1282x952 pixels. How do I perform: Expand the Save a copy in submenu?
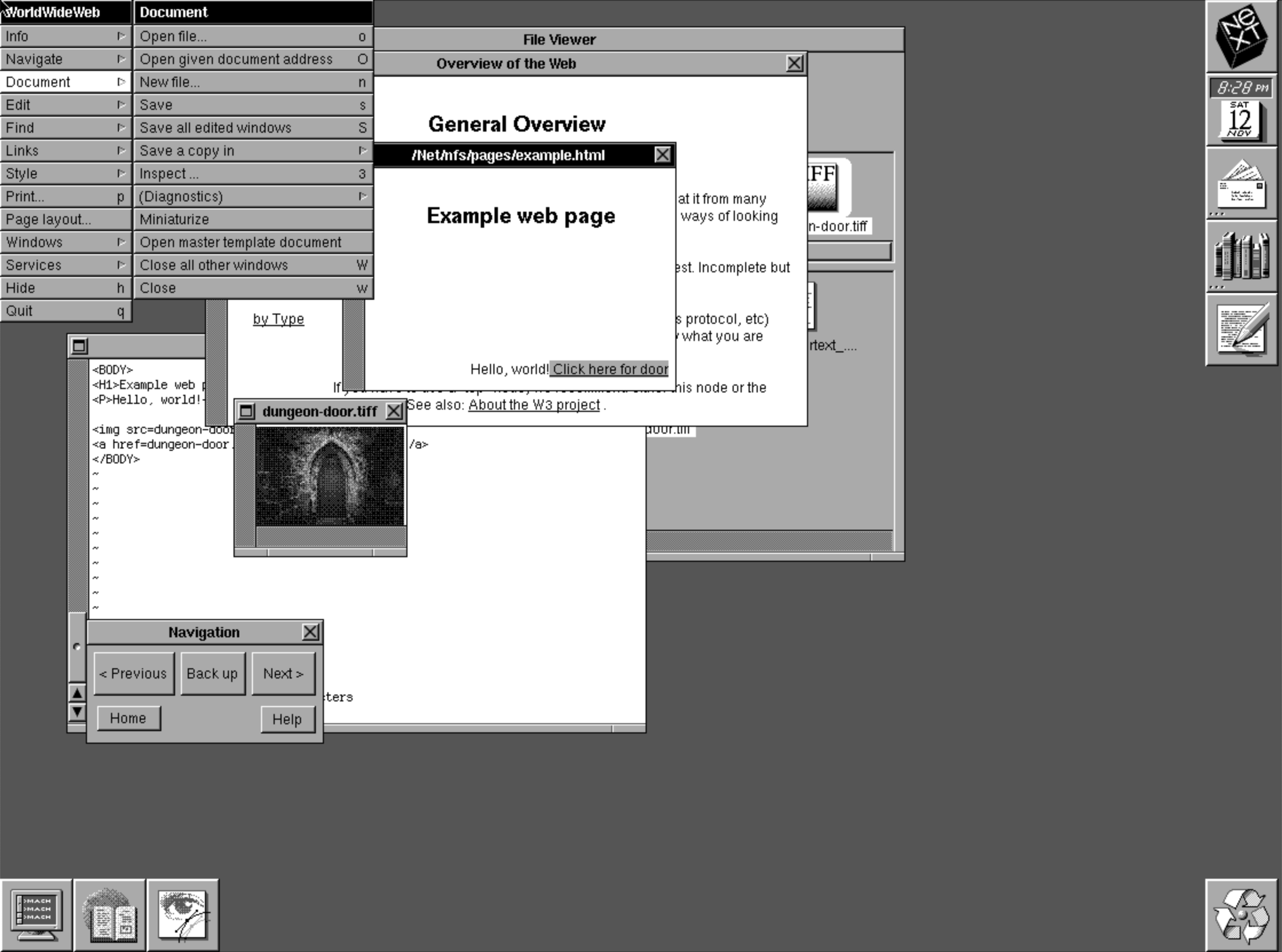(x=254, y=150)
